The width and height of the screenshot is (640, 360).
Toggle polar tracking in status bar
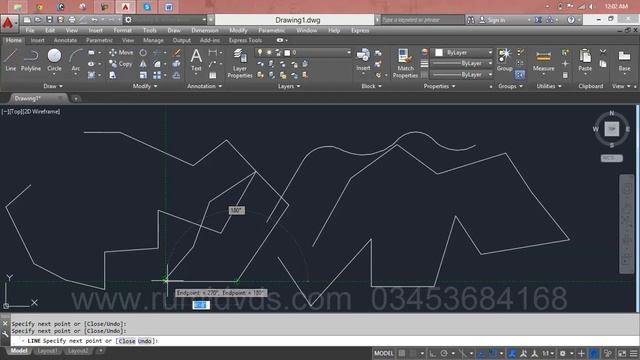[x=444, y=353]
